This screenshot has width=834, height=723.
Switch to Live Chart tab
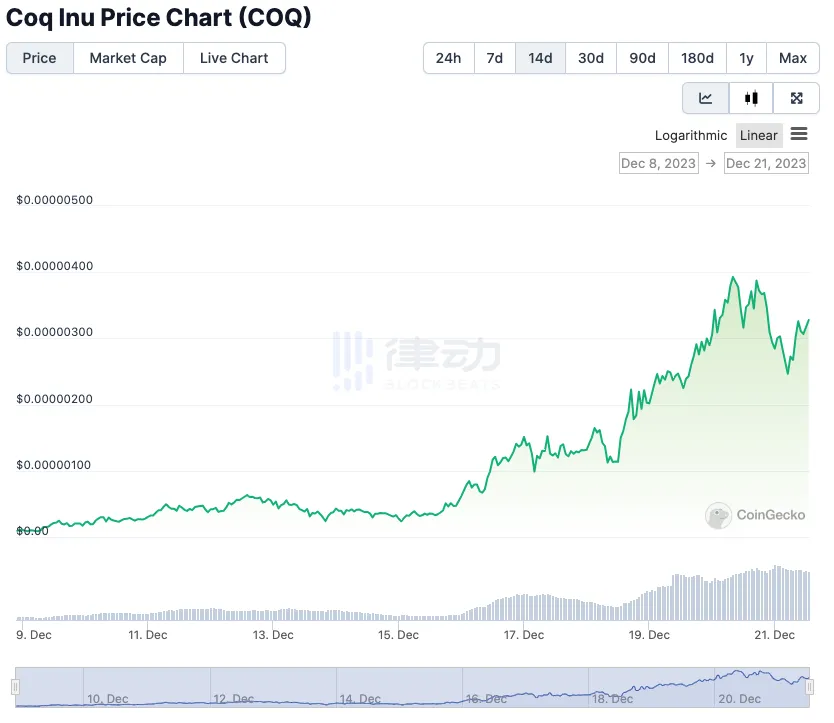pos(234,58)
